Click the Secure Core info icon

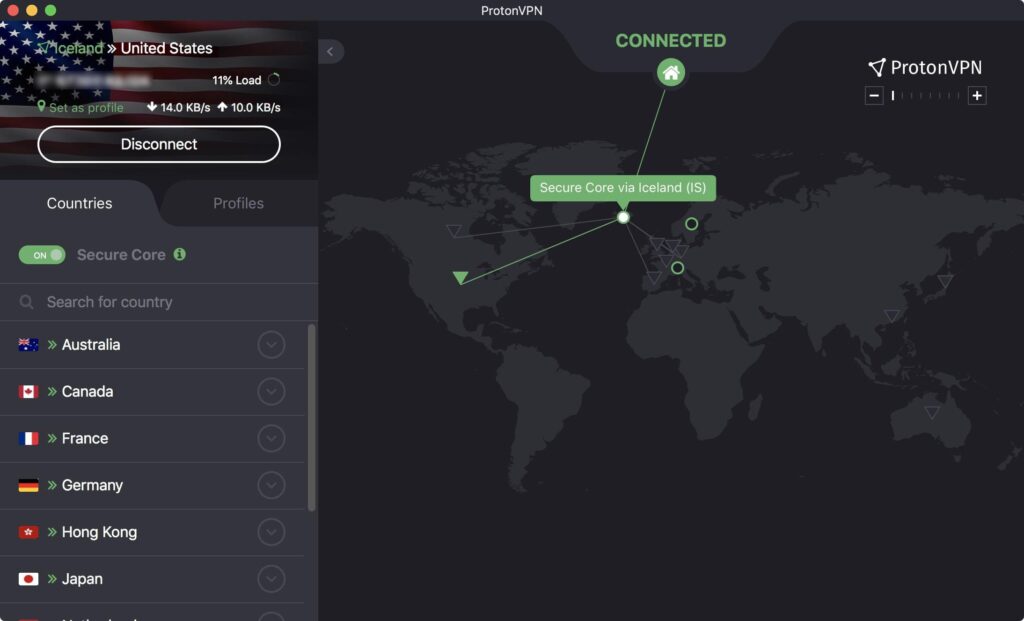[x=180, y=255]
